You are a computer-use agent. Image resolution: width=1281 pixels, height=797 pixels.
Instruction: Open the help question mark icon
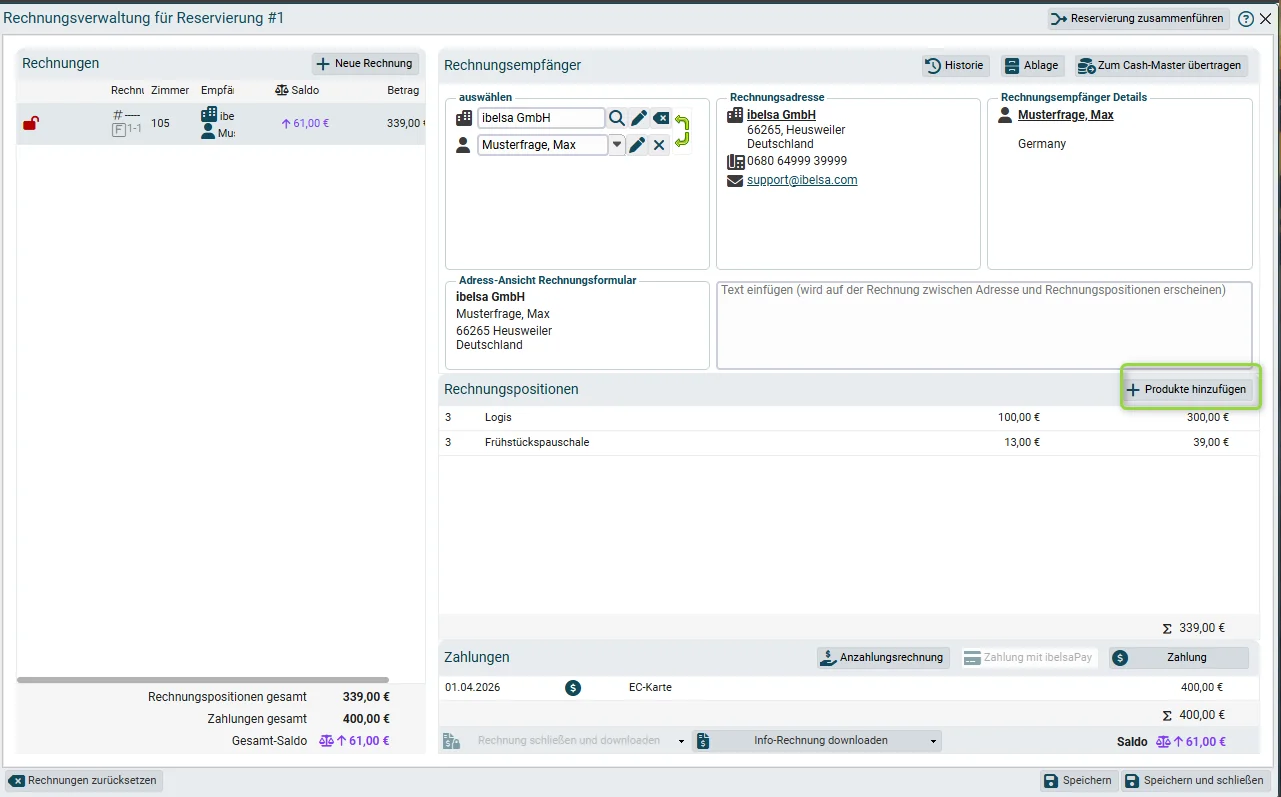(x=1246, y=19)
